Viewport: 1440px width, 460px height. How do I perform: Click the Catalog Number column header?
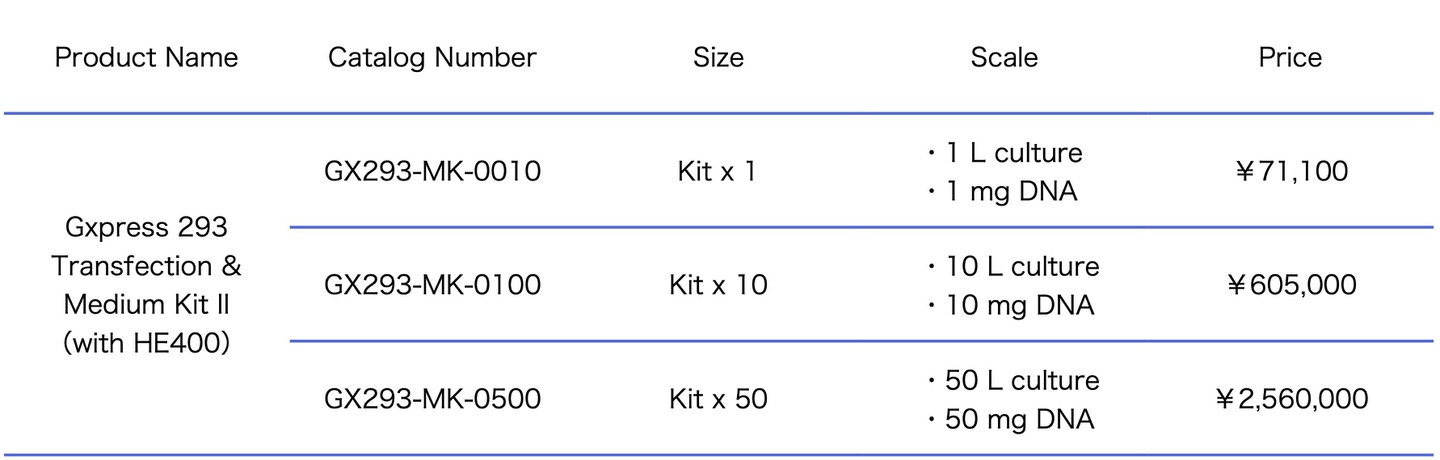point(432,58)
